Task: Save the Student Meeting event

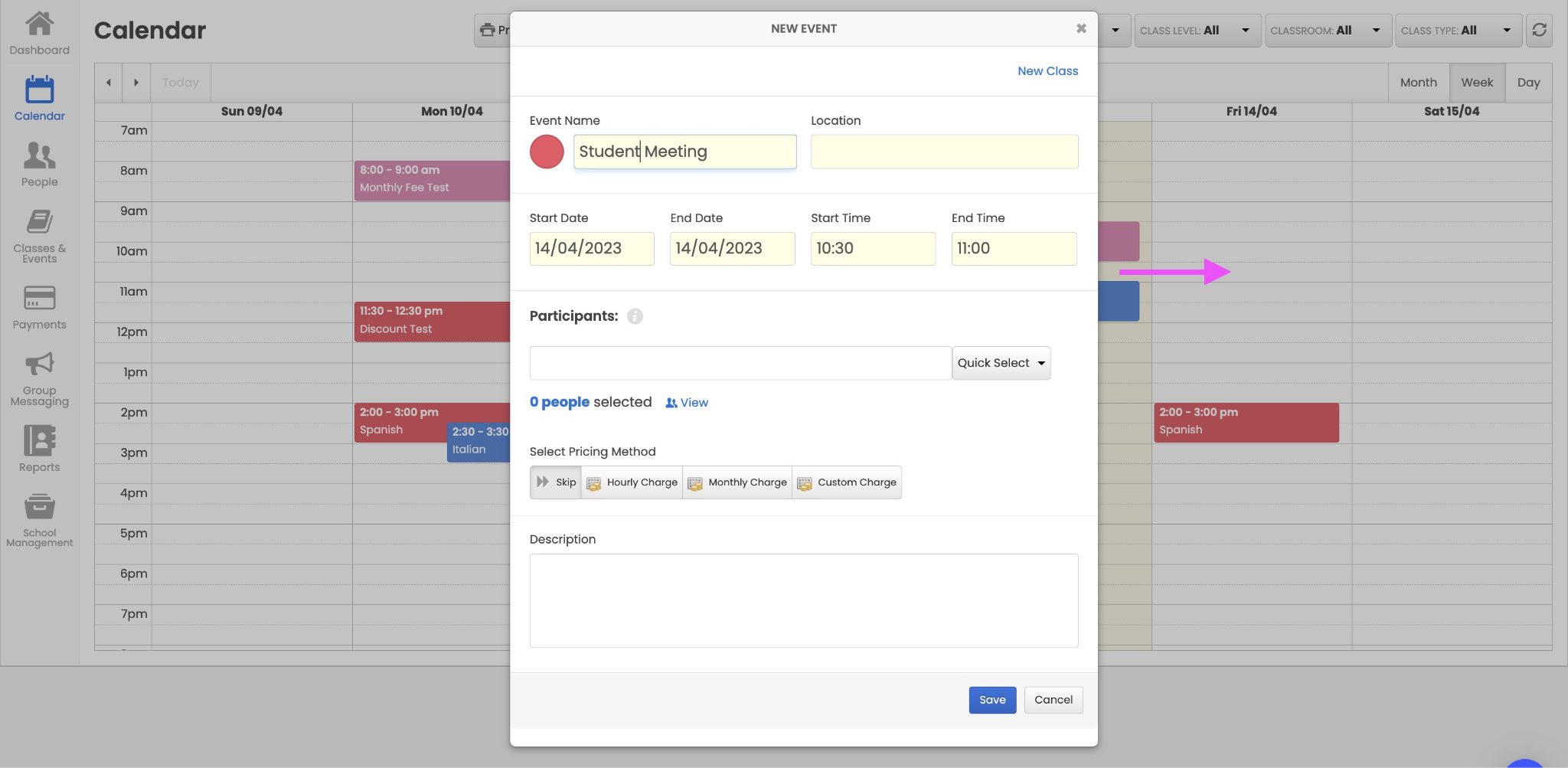Action: pos(991,699)
